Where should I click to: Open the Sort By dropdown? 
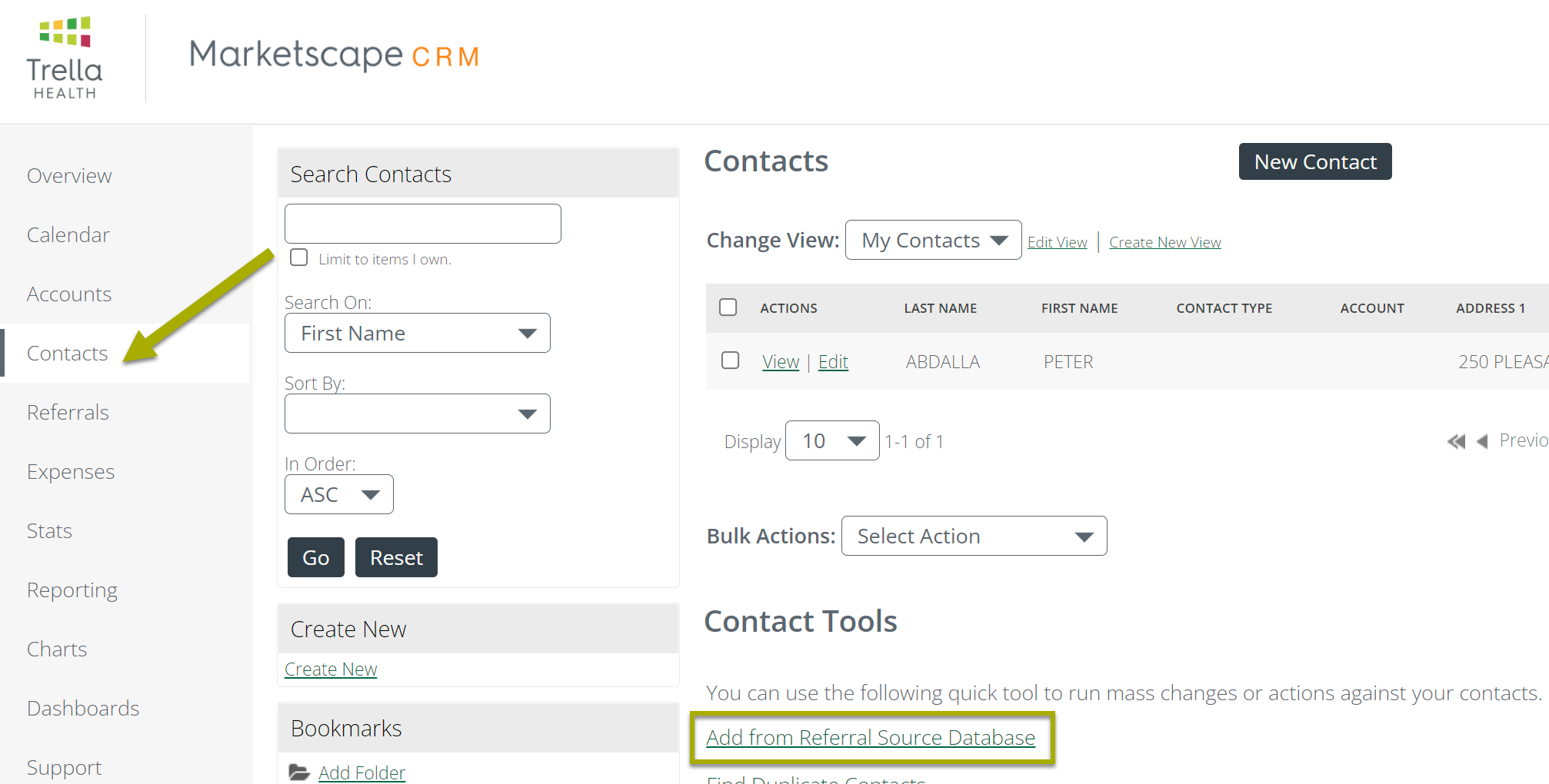pos(418,414)
